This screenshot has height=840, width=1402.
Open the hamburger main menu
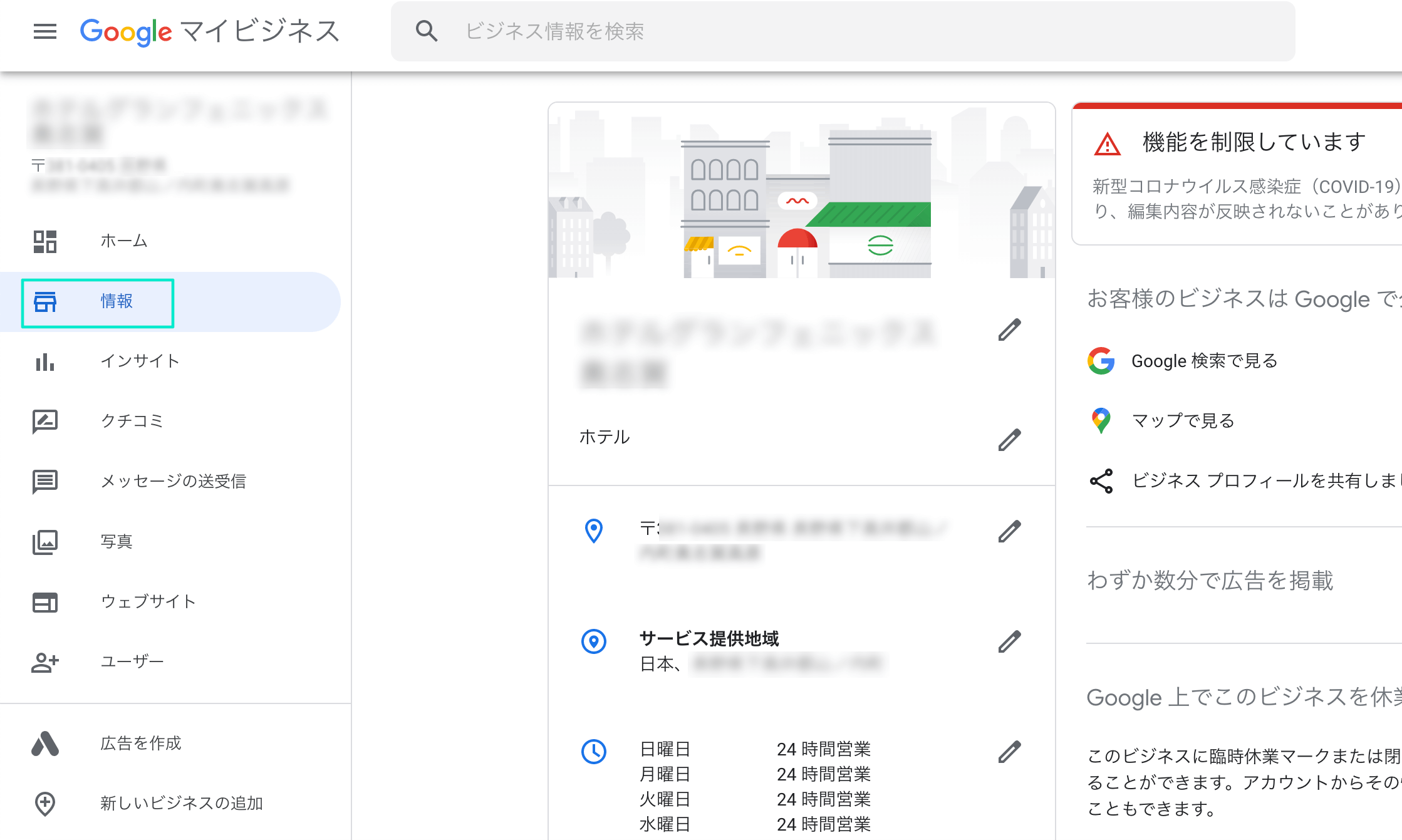(x=45, y=31)
